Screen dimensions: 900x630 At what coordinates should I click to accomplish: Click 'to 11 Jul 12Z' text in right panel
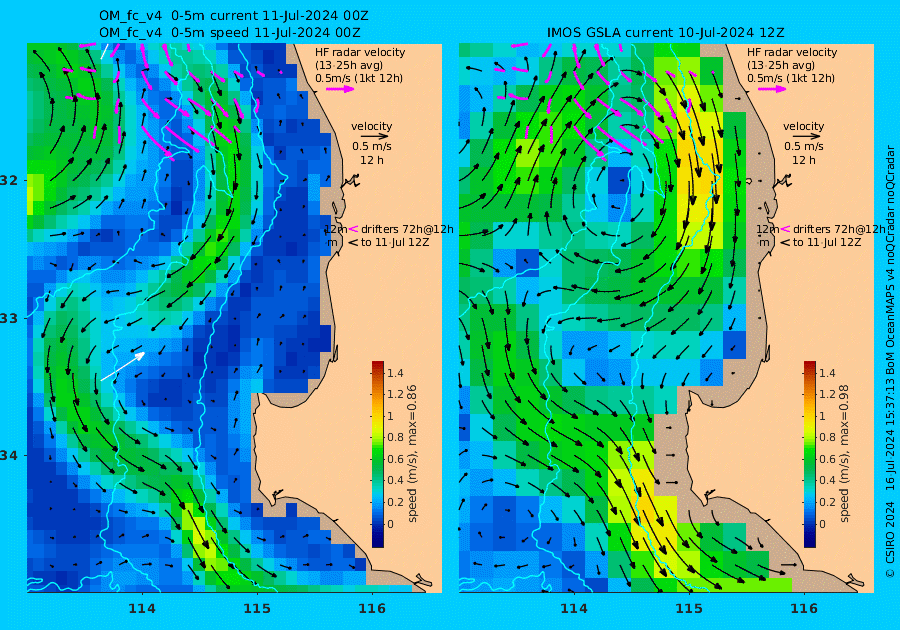click(827, 243)
